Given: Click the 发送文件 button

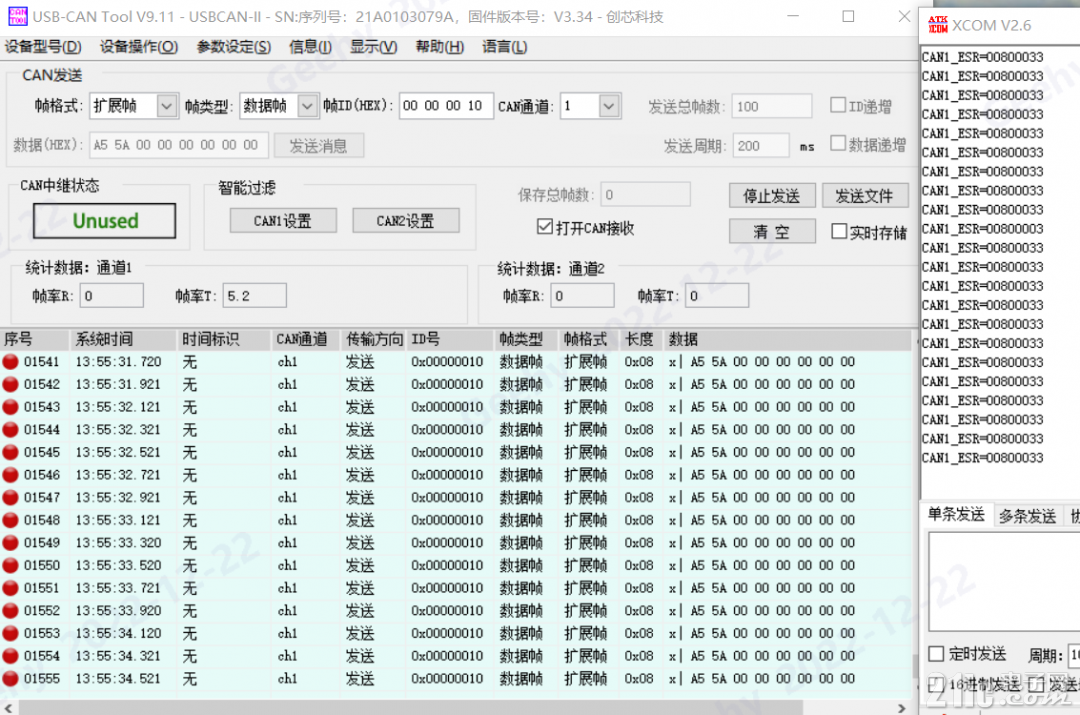Looking at the screenshot, I should tap(864, 196).
